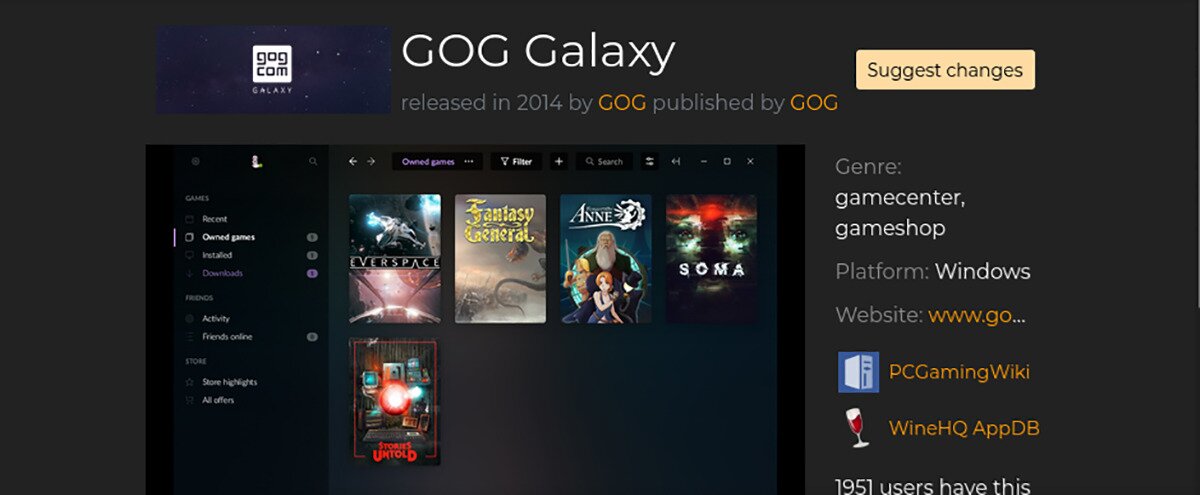The image size is (1200, 495).
Task: Collapse the sidebar with the arrow-bar icon
Action: [x=677, y=161]
